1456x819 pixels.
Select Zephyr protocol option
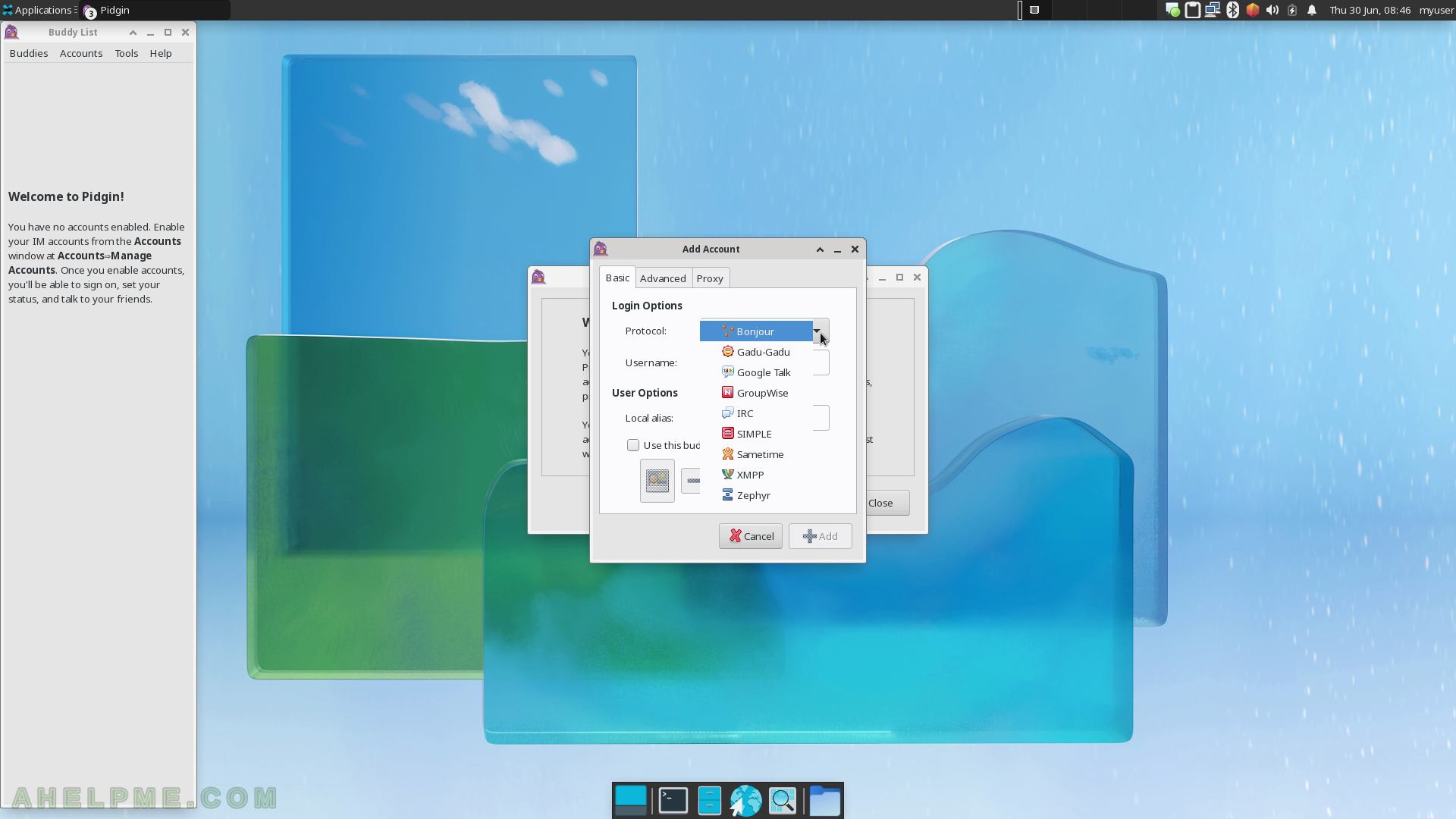tap(756, 495)
